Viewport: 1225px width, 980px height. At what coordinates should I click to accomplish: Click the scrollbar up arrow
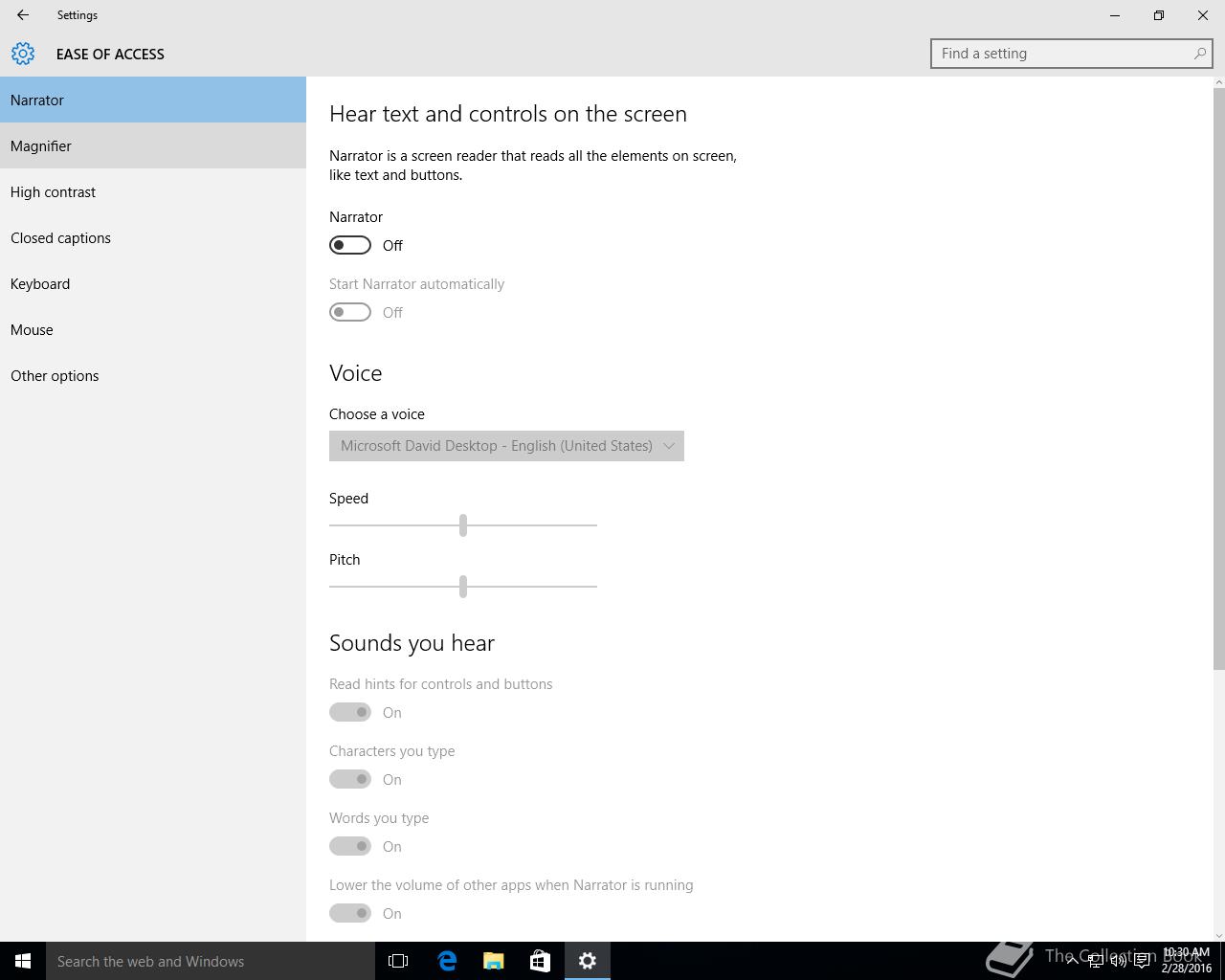1218,82
